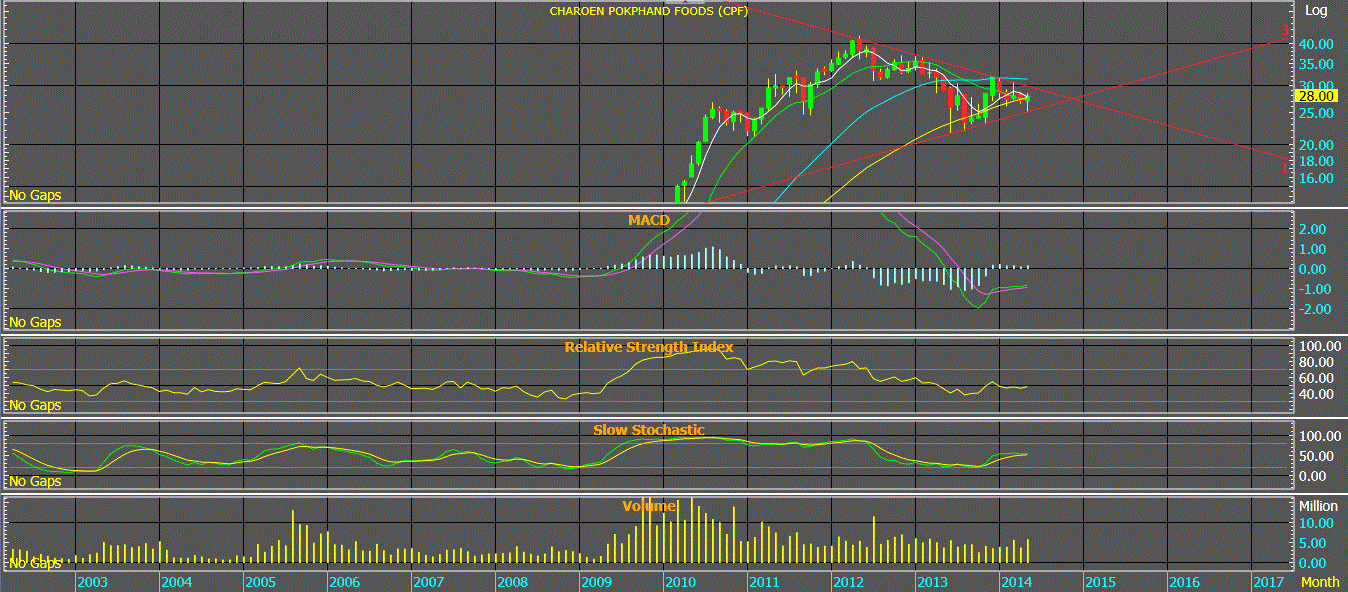The image size is (1348, 592).
Task: Select the -1.00 MACD axis value
Action: [x=1313, y=289]
